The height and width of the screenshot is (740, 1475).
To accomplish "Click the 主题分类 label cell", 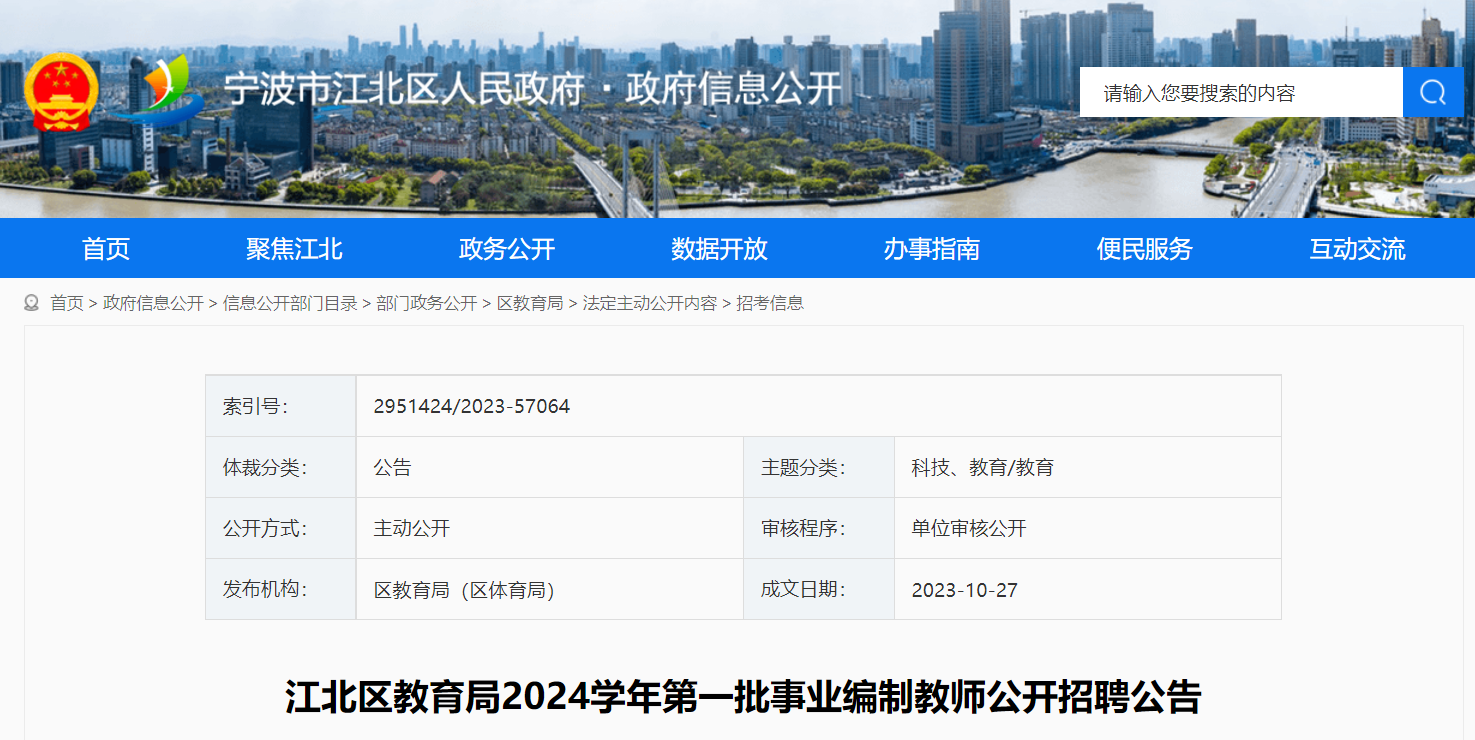I will 819,467.
